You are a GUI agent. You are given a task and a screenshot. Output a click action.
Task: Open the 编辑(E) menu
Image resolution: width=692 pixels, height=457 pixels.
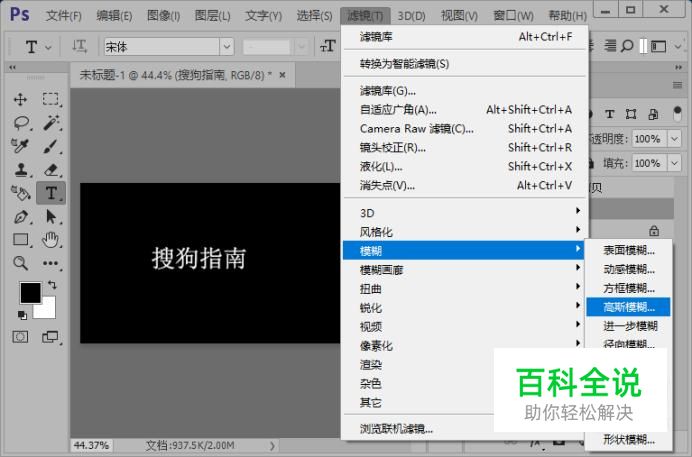114,16
